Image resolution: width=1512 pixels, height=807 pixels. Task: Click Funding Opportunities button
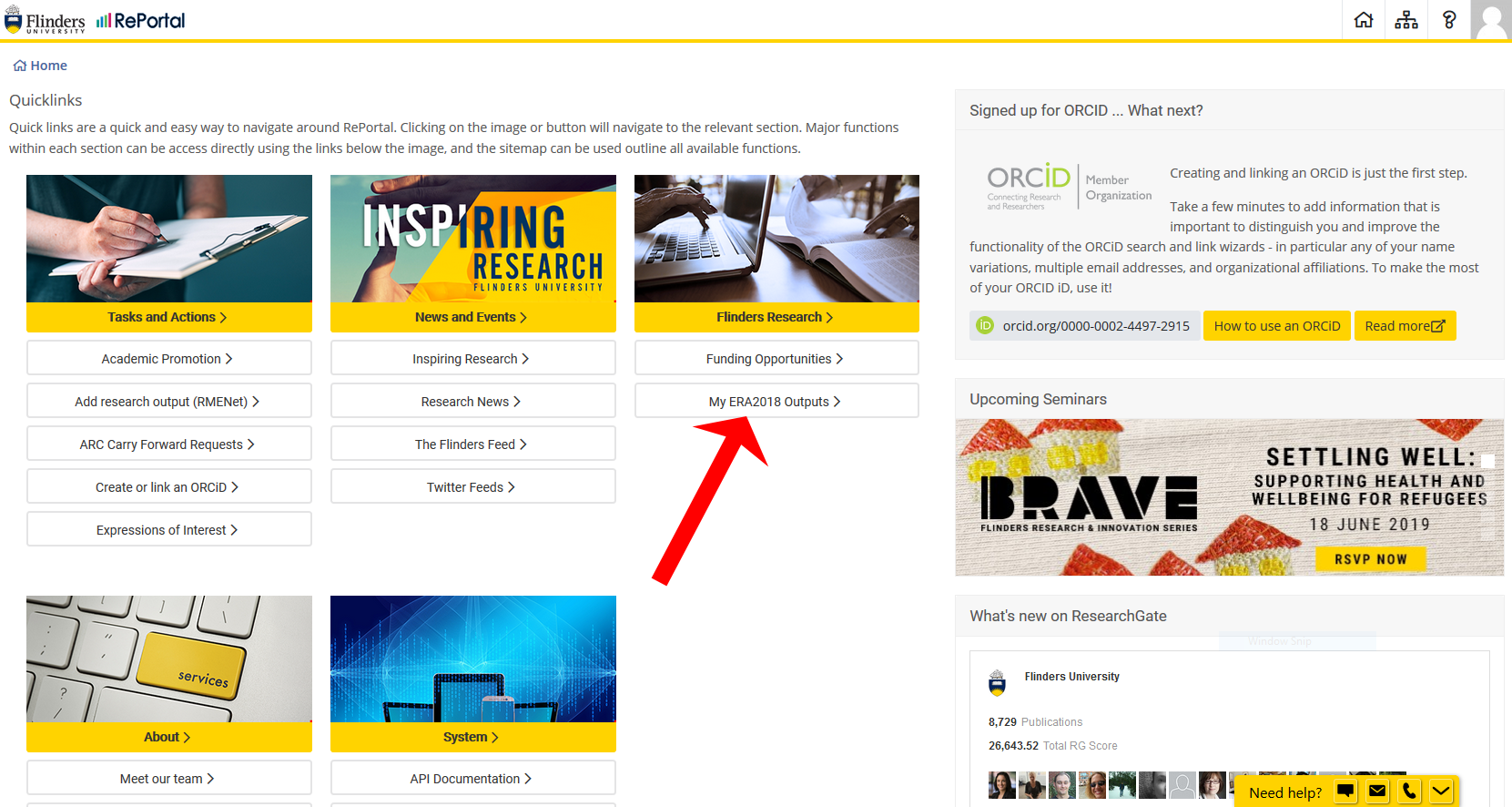(776, 358)
